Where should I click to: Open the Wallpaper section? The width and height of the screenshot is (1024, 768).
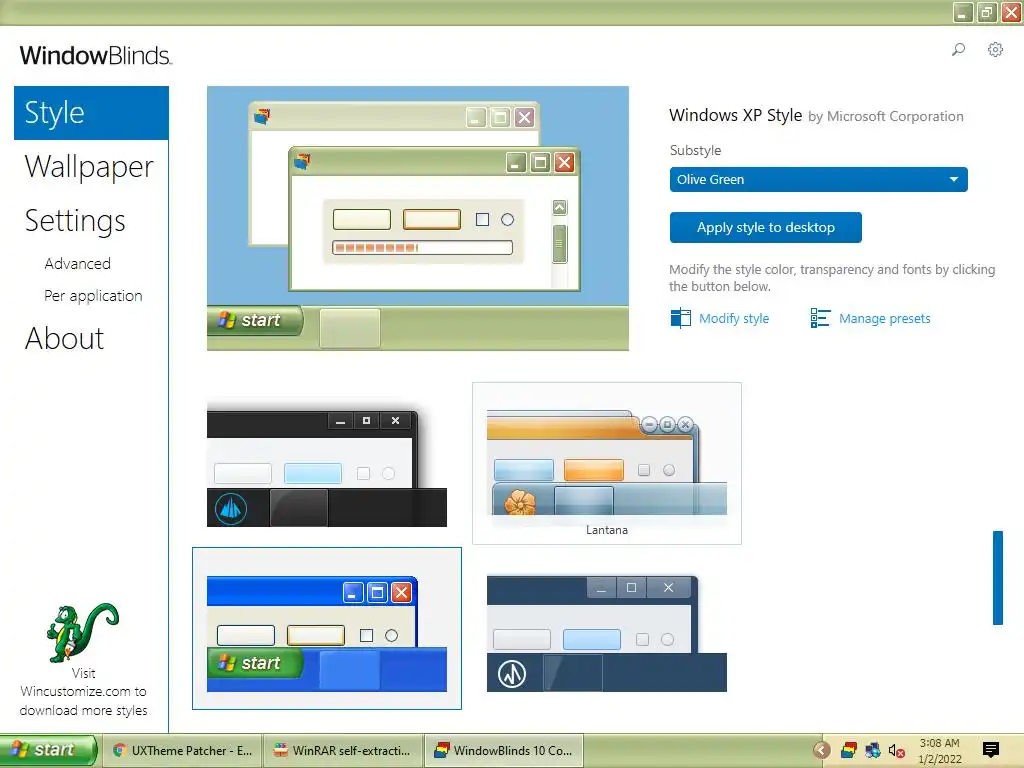tap(89, 167)
